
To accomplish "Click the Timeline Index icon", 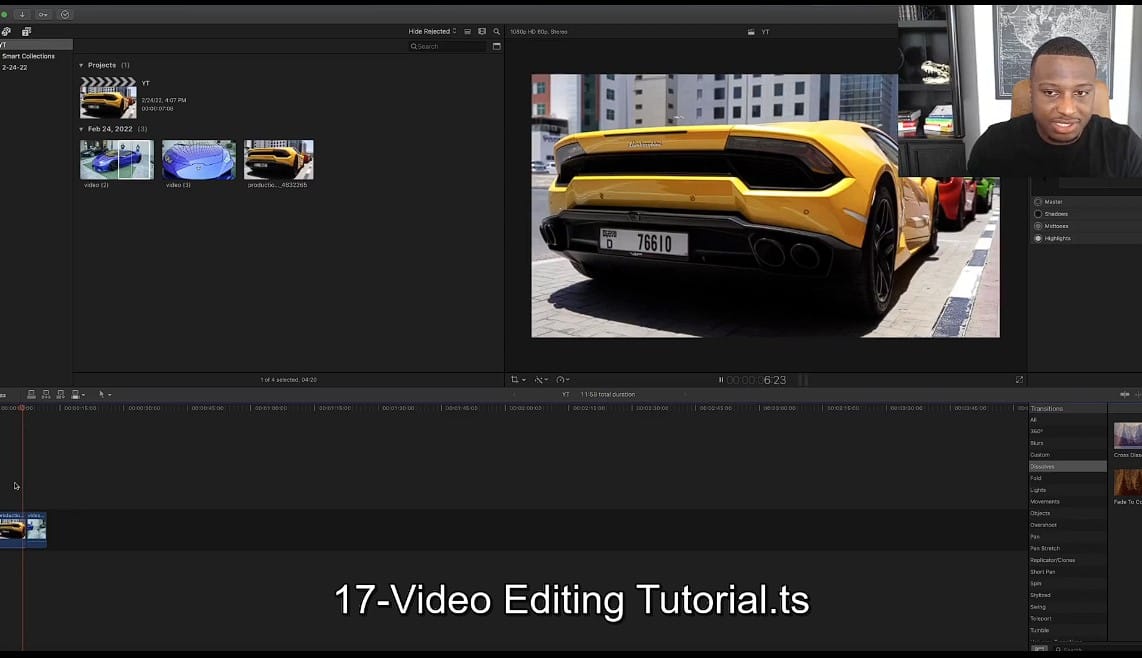I will point(4,393).
